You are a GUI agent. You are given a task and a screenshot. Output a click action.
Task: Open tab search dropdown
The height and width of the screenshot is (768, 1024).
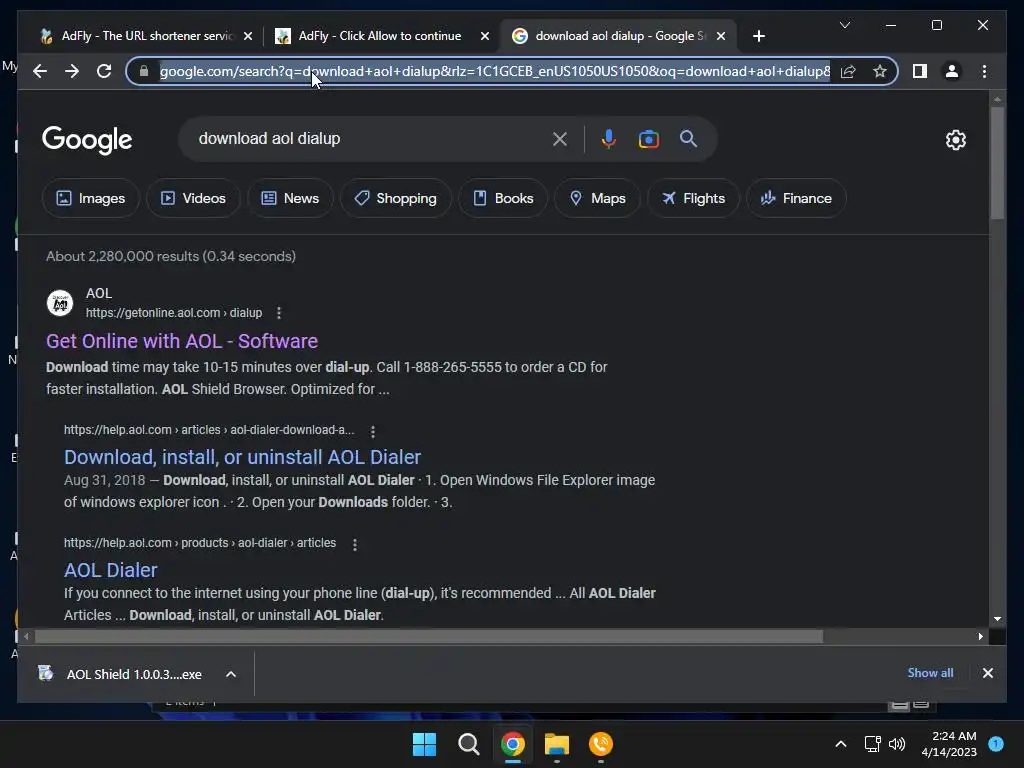click(x=844, y=25)
